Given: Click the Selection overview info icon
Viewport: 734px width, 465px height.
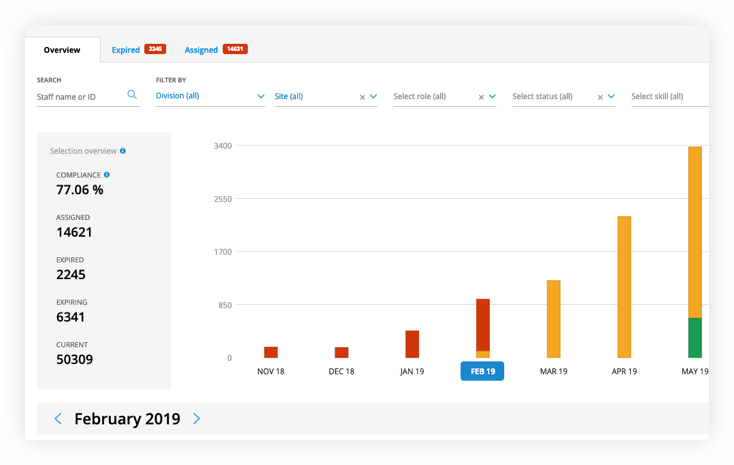Looking at the screenshot, I should point(123,151).
